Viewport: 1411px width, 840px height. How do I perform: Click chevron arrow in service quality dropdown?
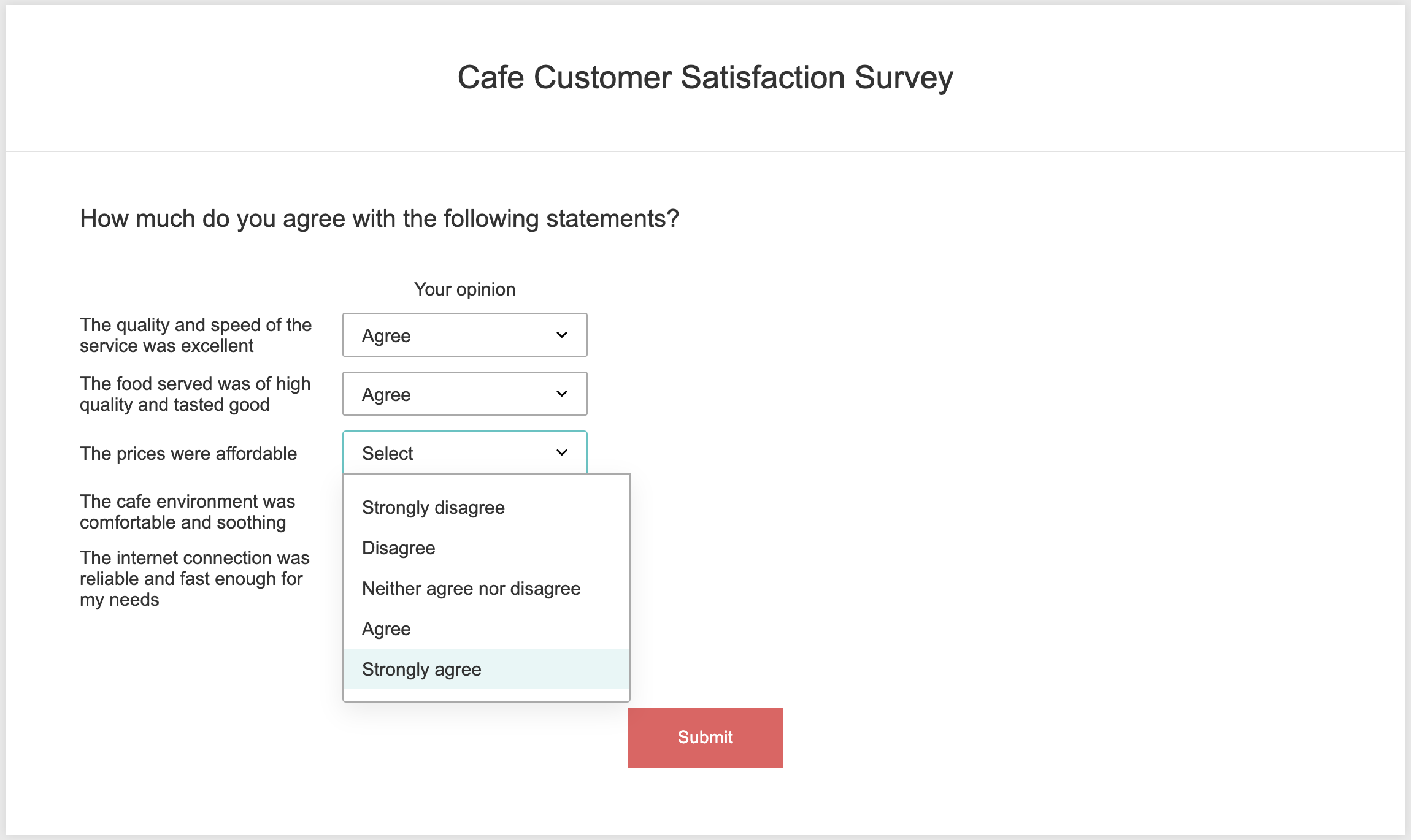click(x=561, y=335)
